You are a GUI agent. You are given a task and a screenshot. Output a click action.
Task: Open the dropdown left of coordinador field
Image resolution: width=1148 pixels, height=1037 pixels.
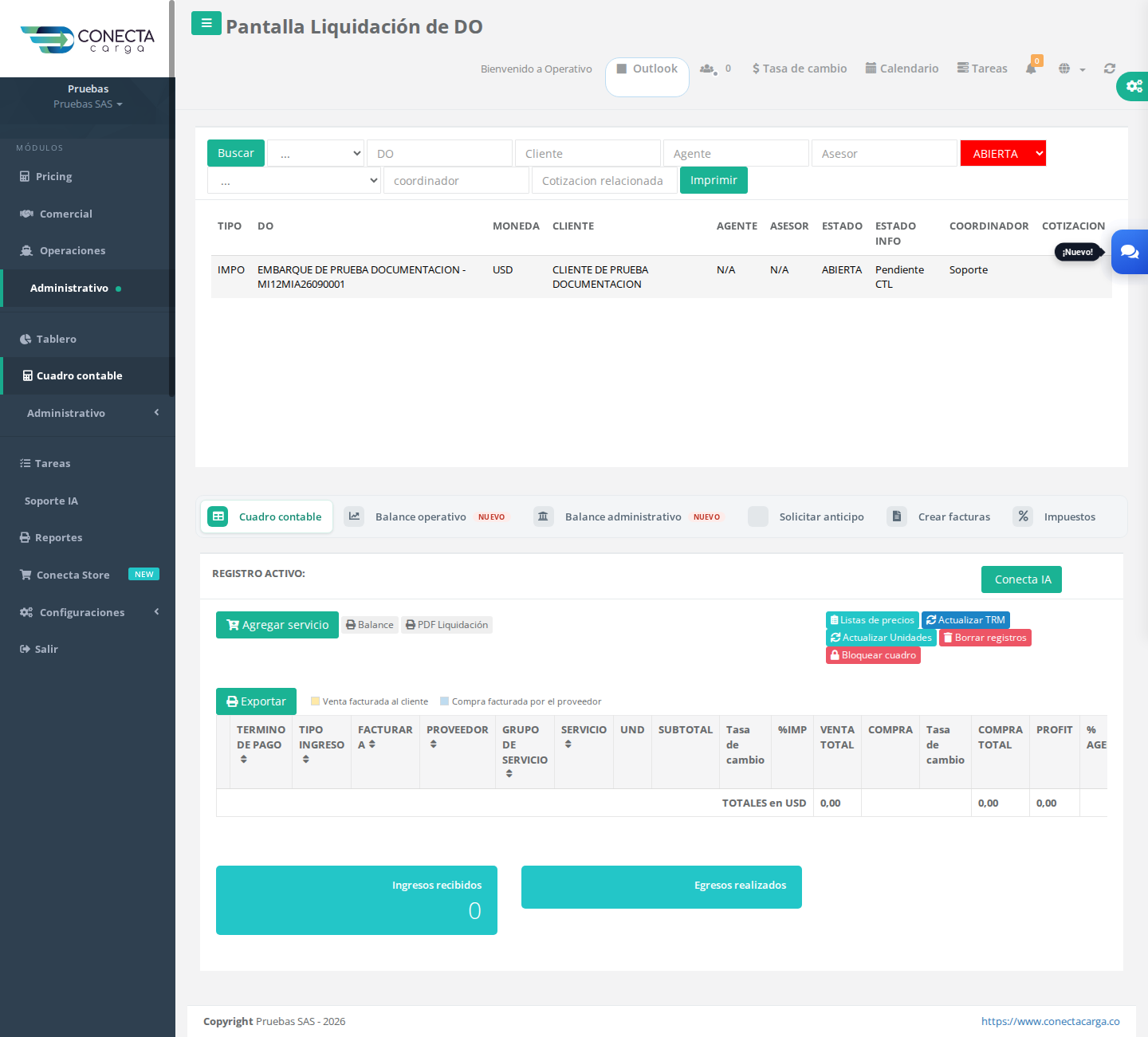tap(294, 180)
